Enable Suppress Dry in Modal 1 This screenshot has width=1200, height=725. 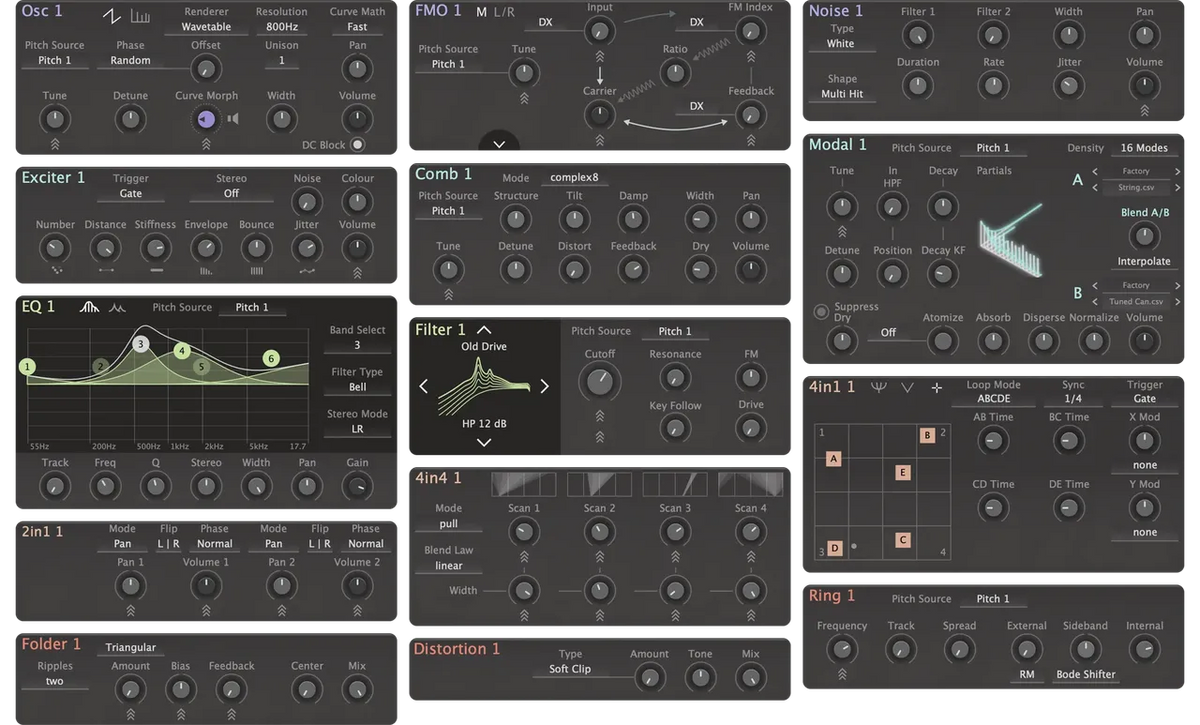pos(821,312)
